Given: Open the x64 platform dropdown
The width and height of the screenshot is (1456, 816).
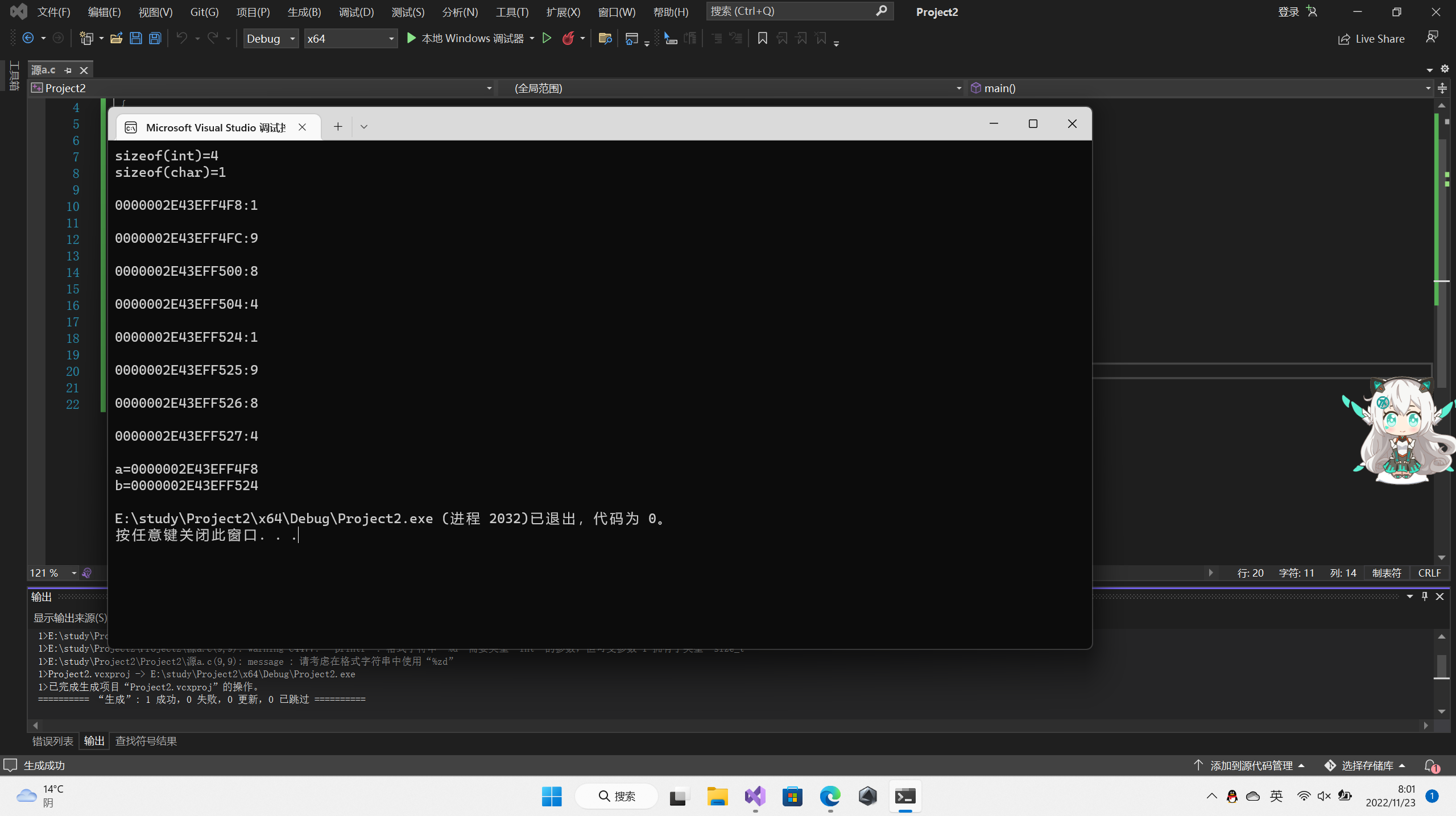Looking at the screenshot, I should click(350, 38).
